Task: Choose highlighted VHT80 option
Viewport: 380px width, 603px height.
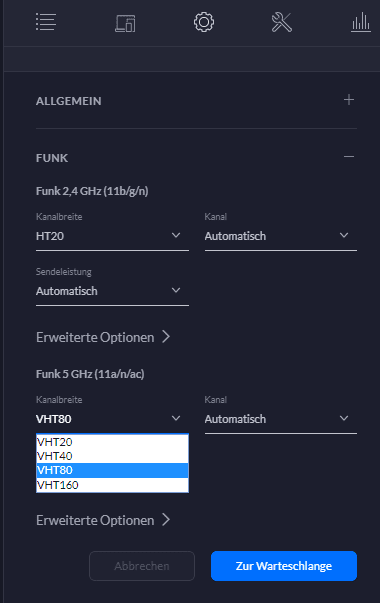Action: coord(112,470)
